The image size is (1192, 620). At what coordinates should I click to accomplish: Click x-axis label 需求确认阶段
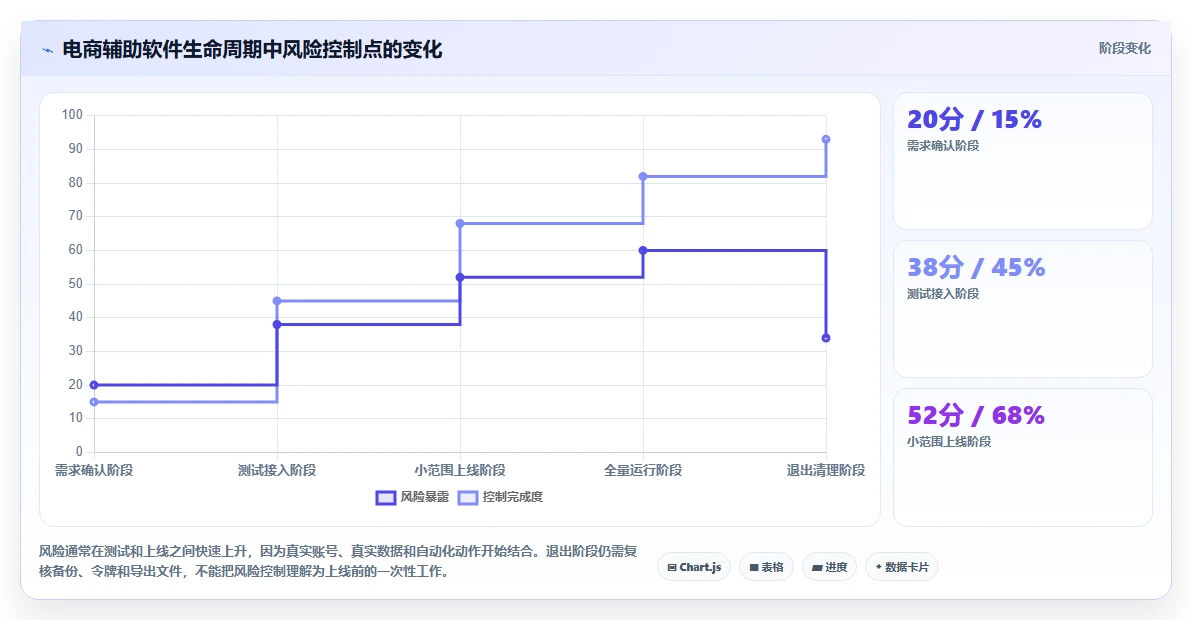94,470
